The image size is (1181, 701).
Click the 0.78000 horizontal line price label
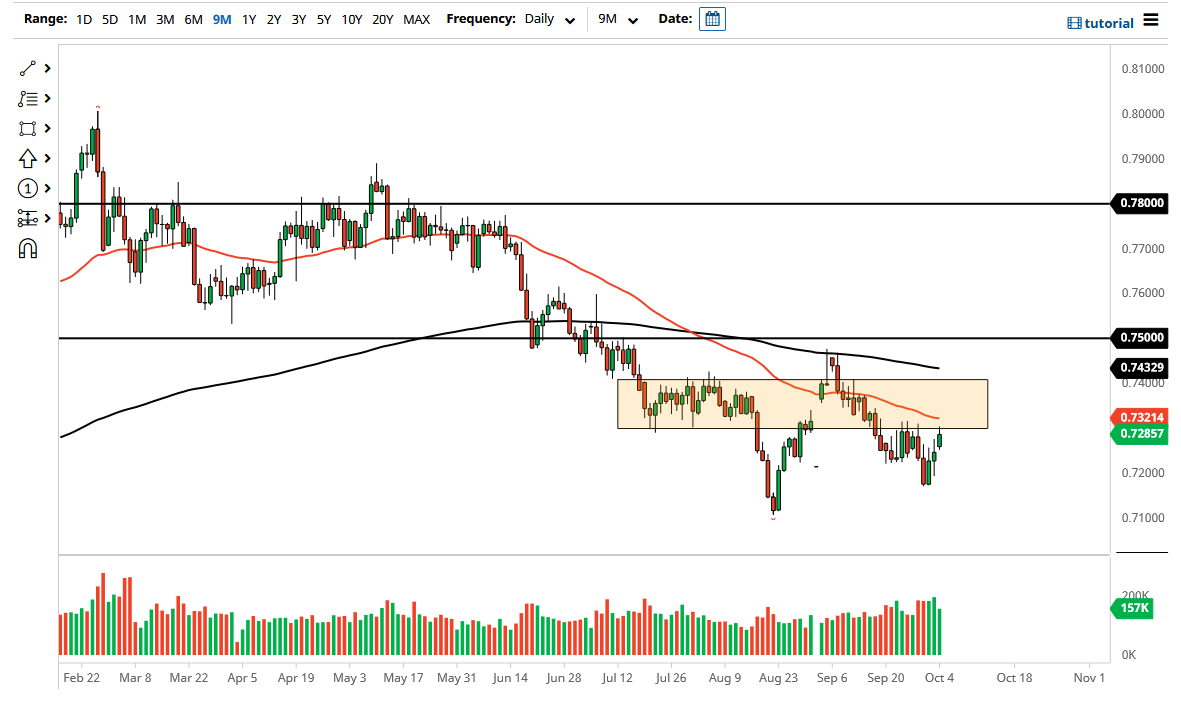click(x=1139, y=203)
